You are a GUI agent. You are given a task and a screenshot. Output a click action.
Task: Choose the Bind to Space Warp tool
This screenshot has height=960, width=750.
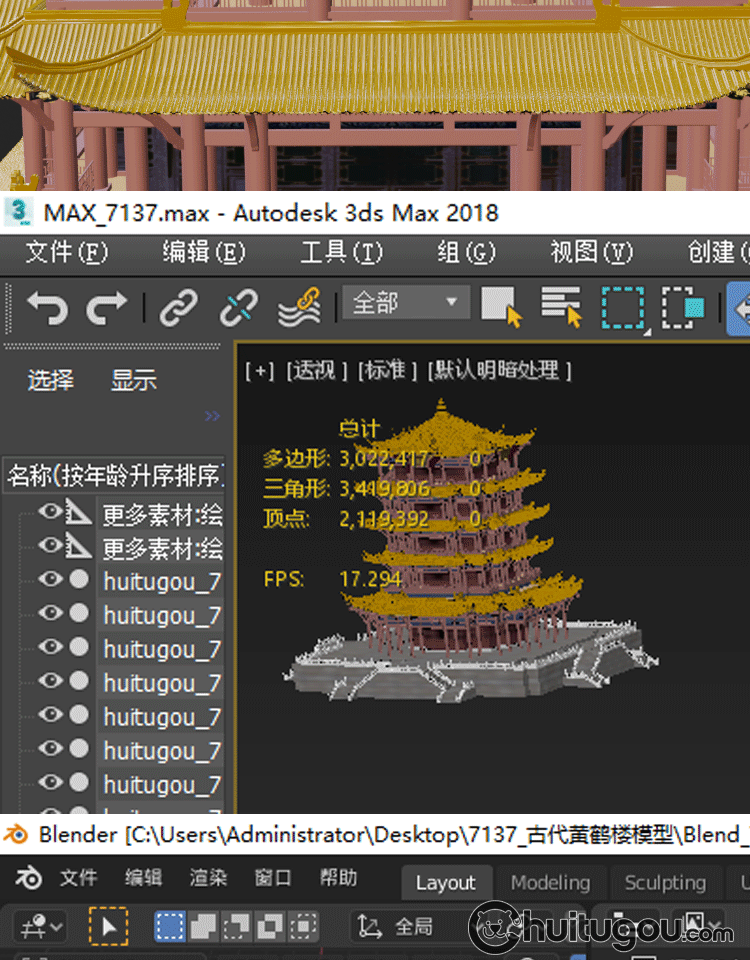(x=299, y=307)
